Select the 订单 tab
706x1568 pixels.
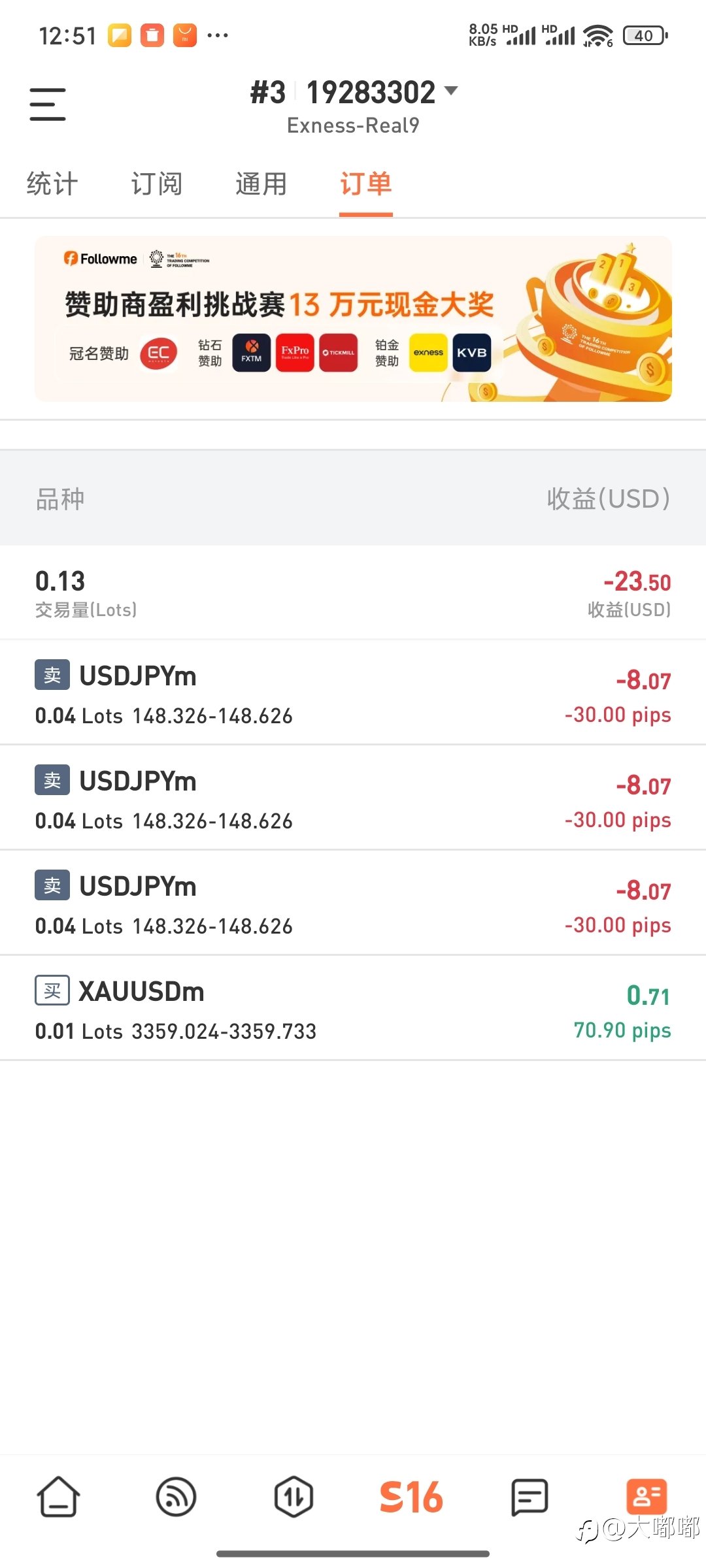(x=366, y=184)
